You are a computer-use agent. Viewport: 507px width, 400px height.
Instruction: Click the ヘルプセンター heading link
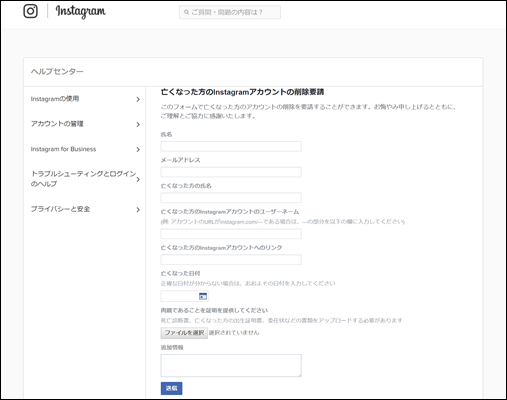point(57,71)
